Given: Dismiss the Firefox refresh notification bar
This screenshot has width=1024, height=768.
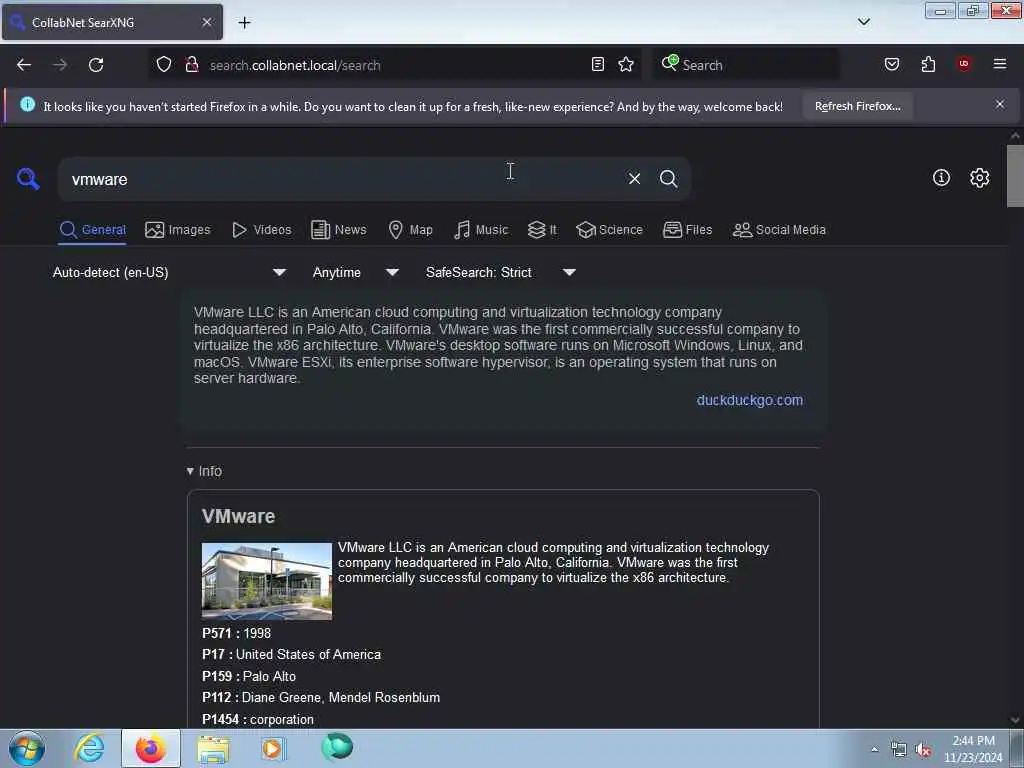Looking at the screenshot, I should pos(1000,104).
